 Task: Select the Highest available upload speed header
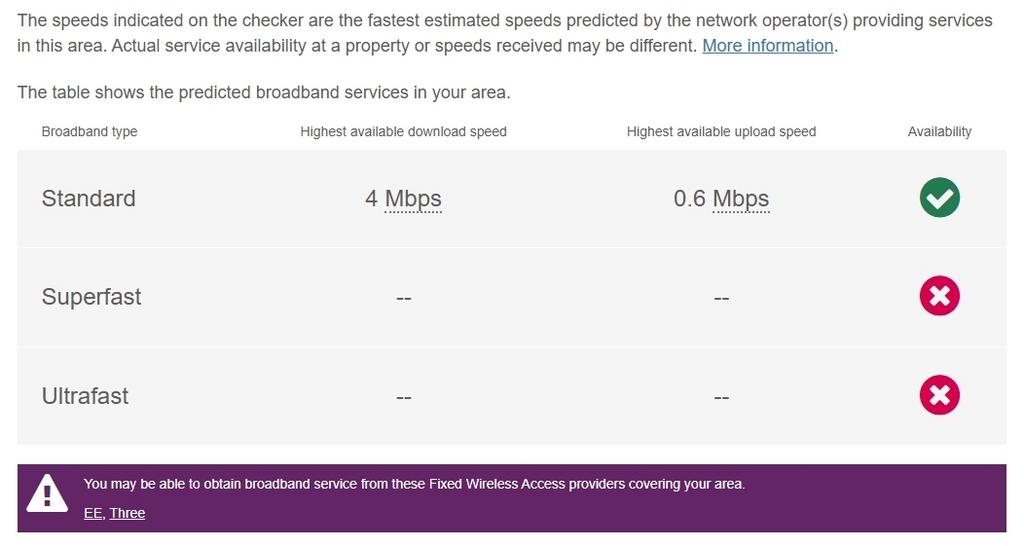pyautogui.click(x=722, y=131)
